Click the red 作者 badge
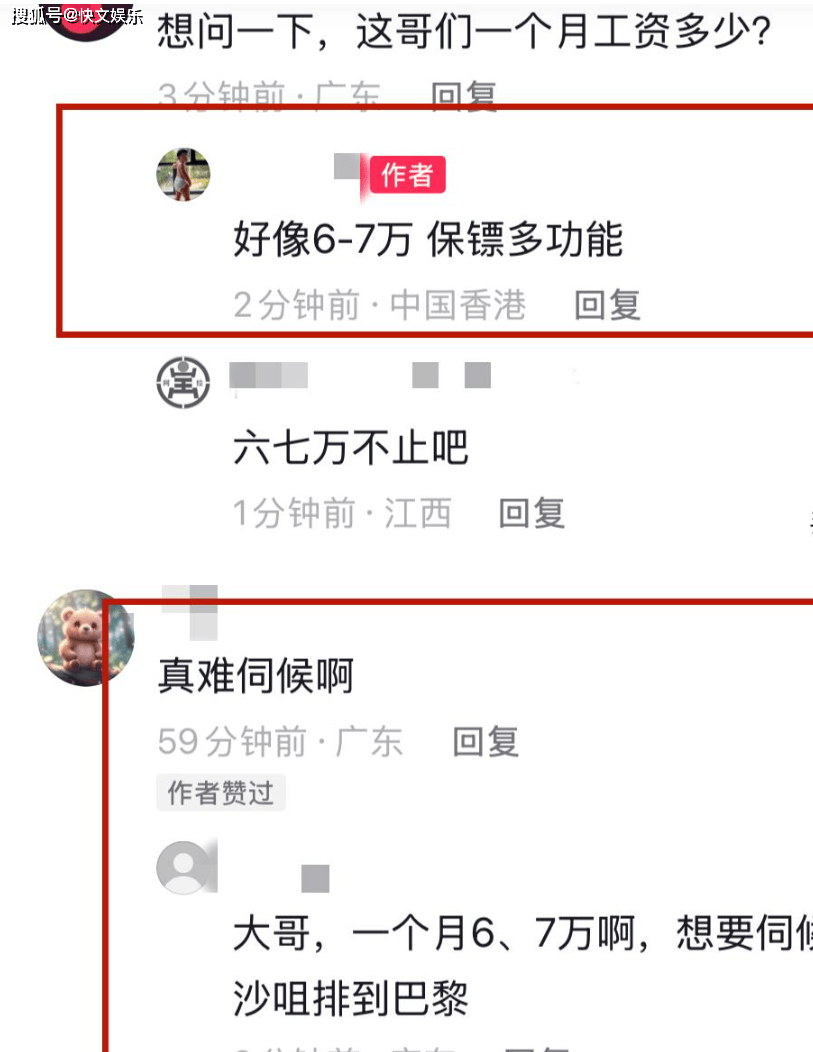Image resolution: width=813 pixels, height=1052 pixels. pyautogui.click(x=408, y=175)
